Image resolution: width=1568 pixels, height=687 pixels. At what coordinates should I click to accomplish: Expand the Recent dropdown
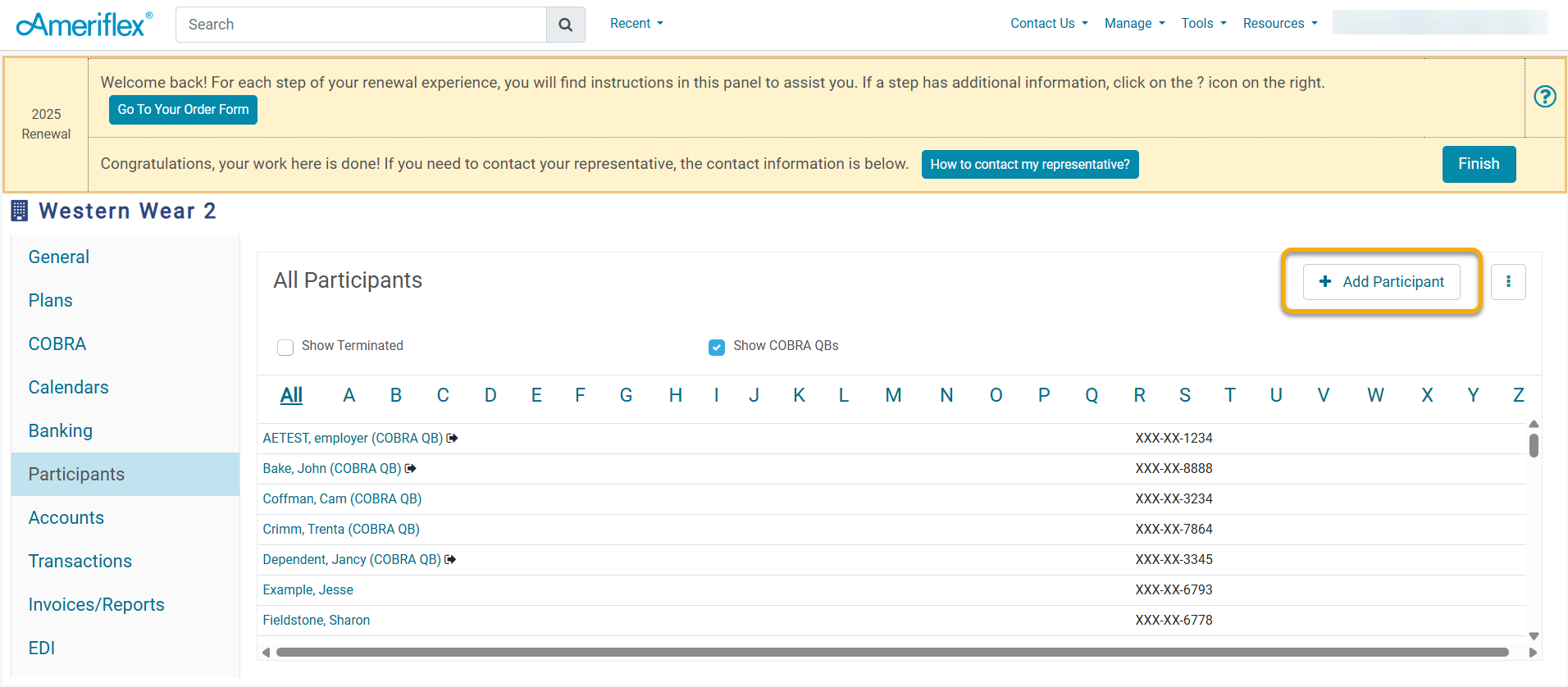click(636, 24)
